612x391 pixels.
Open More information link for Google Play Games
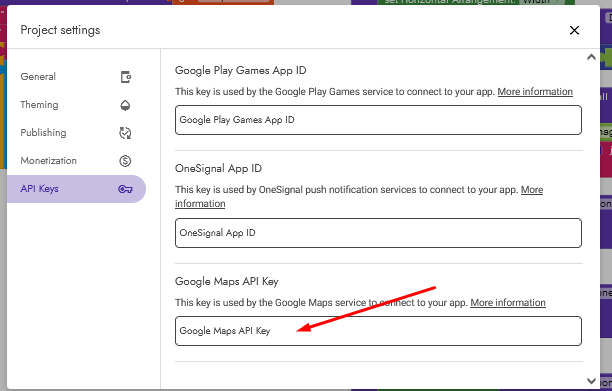535,92
